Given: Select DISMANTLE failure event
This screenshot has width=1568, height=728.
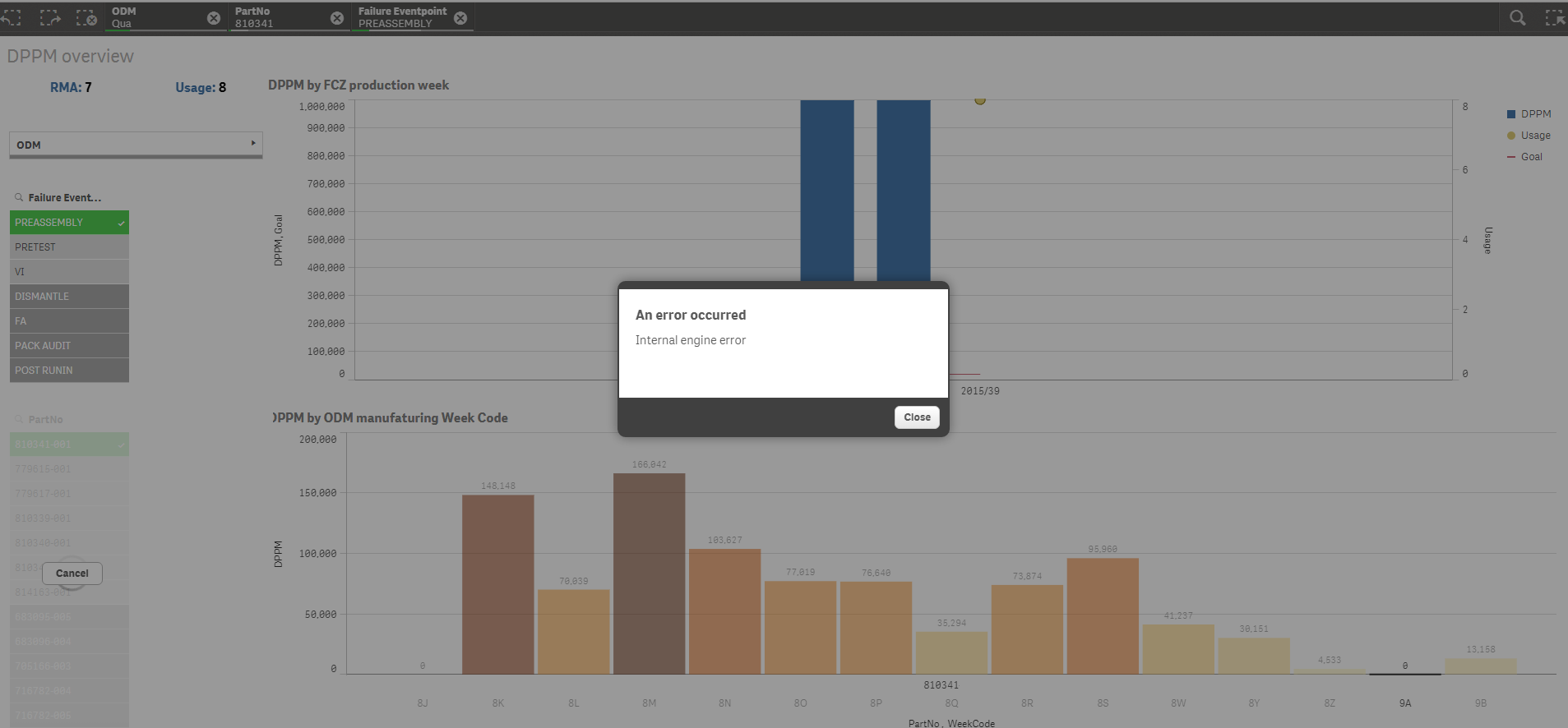Looking at the screenshot, I should pos(69,297).
